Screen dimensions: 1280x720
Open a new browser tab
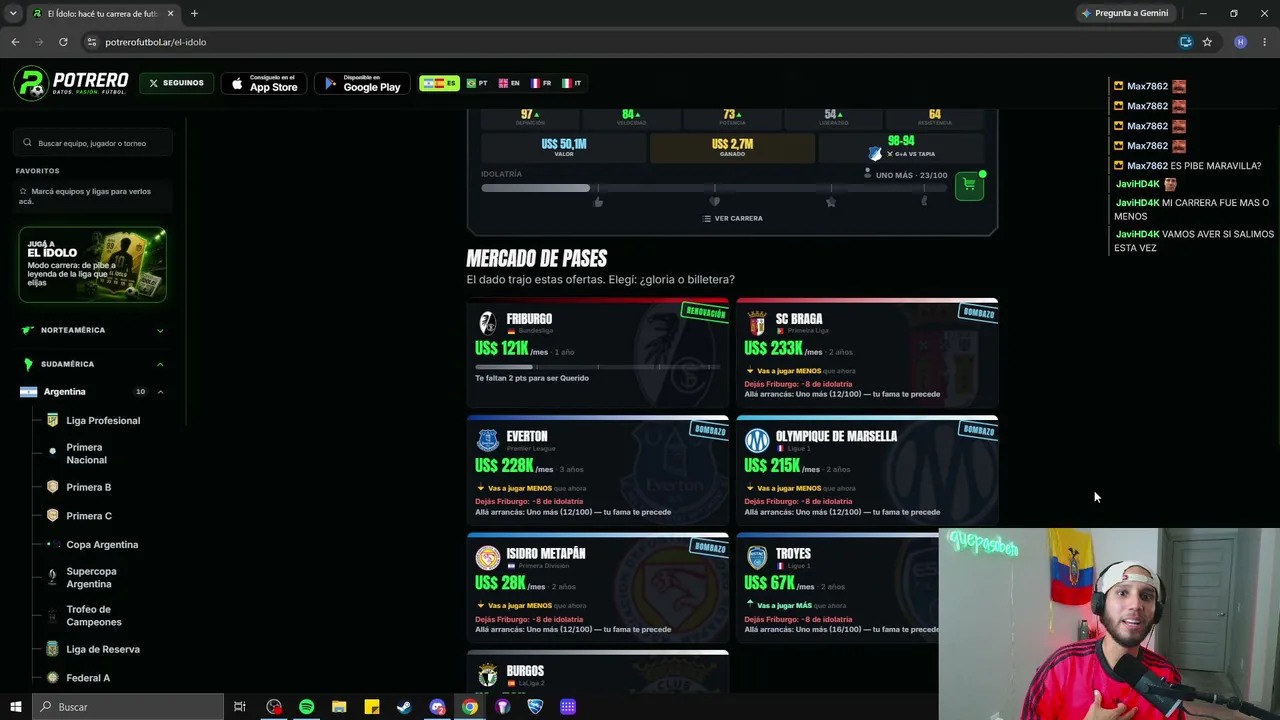tap(194, 14)
